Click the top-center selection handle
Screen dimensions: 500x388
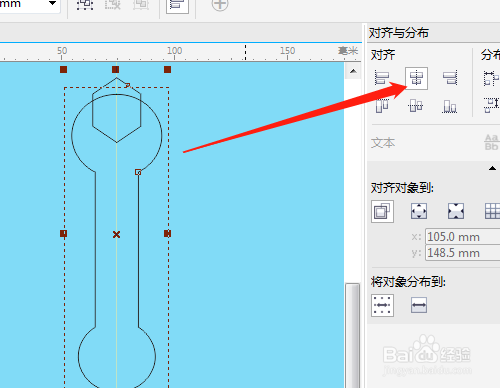point(115,69)
